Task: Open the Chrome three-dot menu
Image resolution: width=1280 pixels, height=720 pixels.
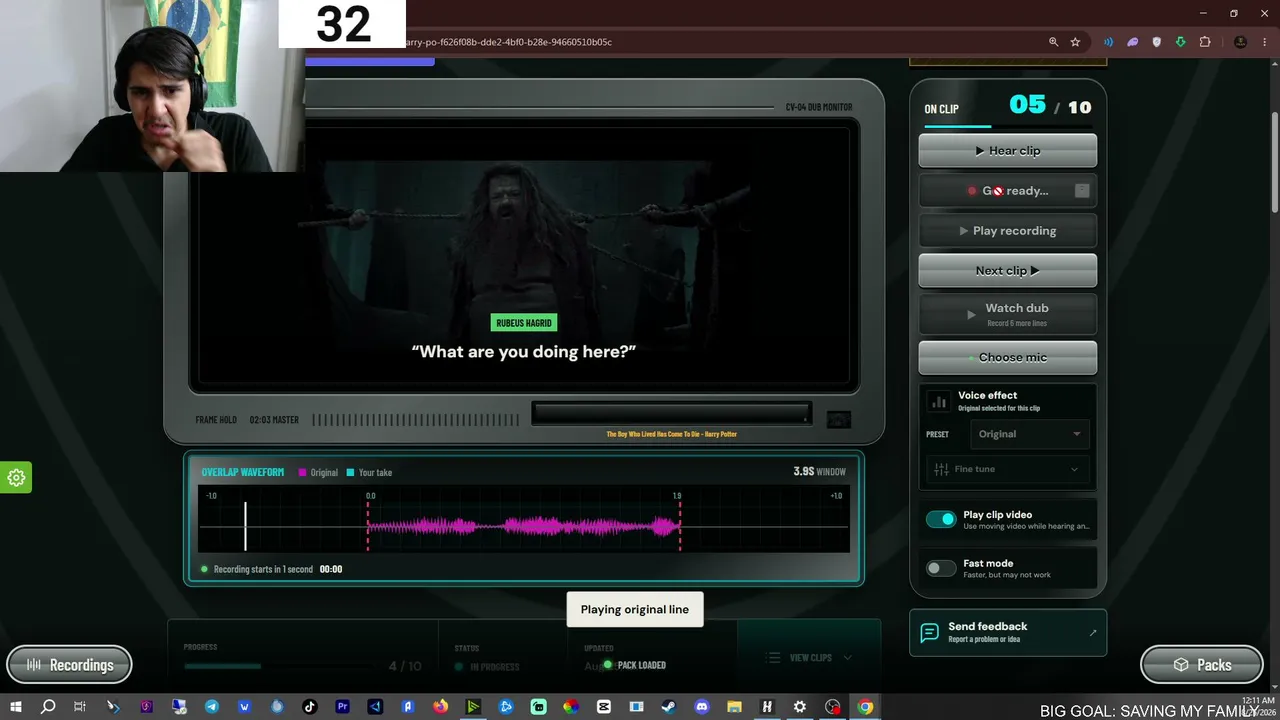Action: tap(1264, 42)
